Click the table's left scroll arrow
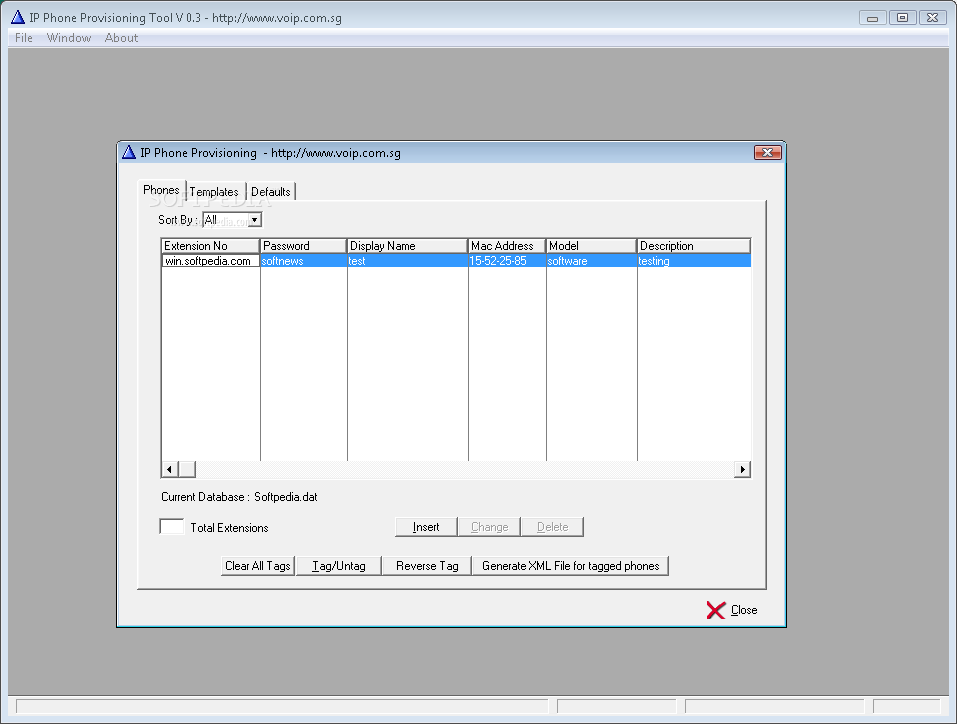The width and height of the screenshot is (957, 724). 170,469
